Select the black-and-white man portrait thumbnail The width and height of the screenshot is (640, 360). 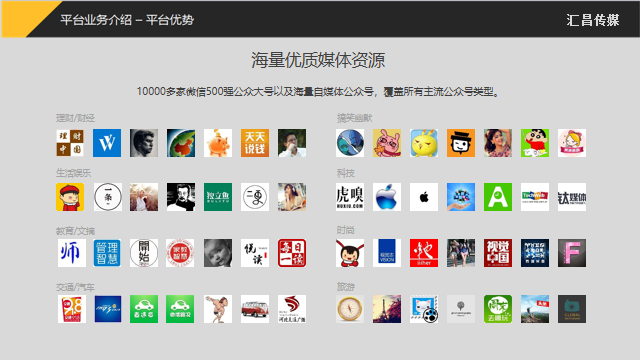click(181, 197)
